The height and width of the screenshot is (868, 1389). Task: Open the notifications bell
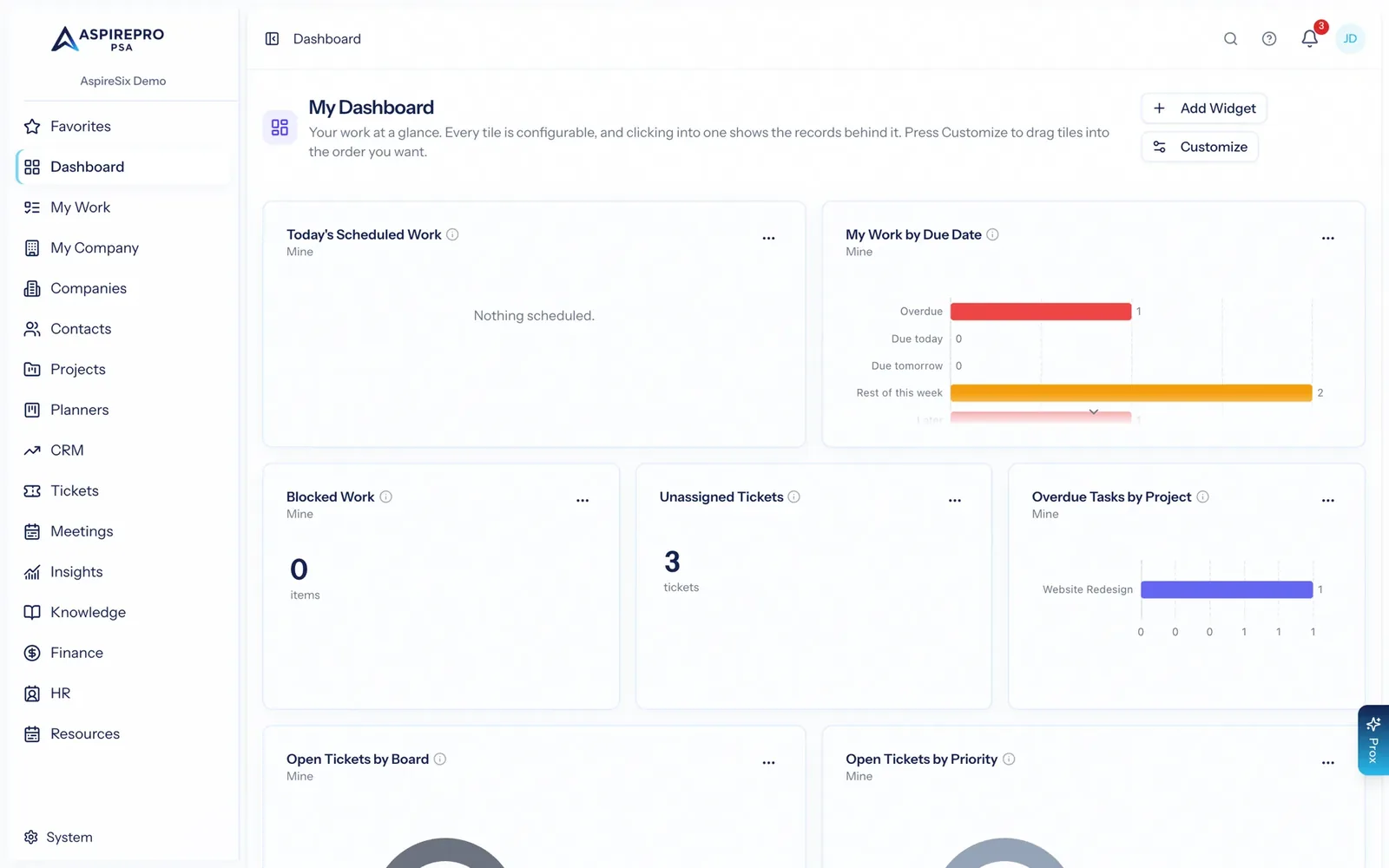pyautogui.click(x=1310, y=38)
